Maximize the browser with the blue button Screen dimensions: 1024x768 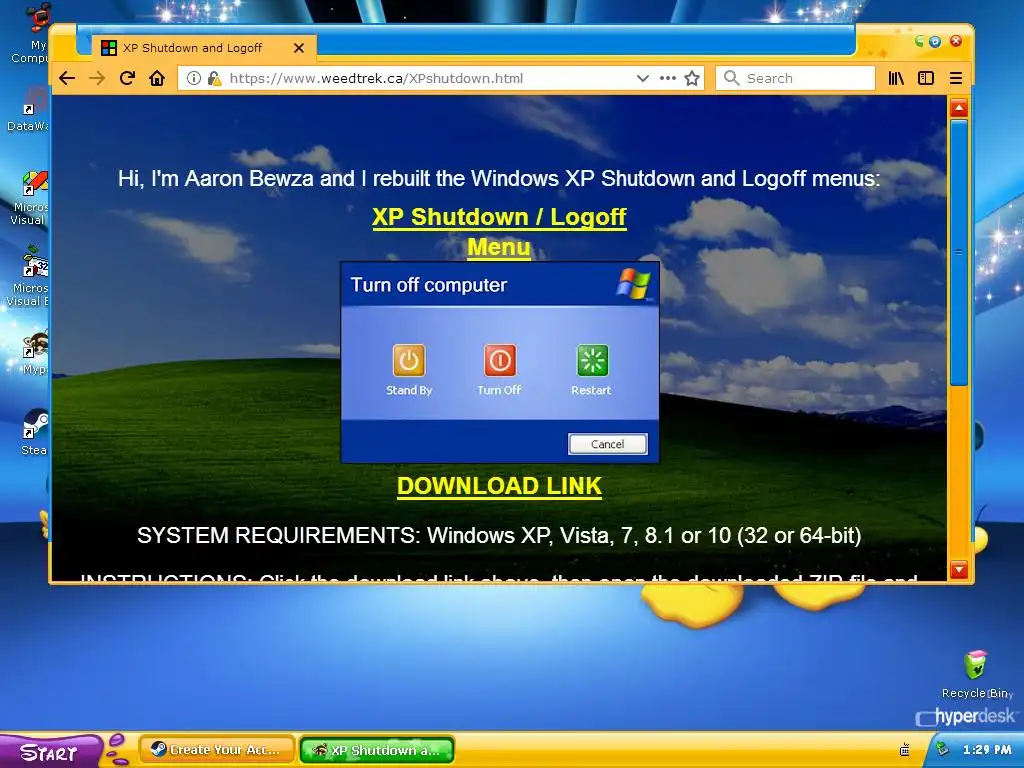tap(935, 41)
